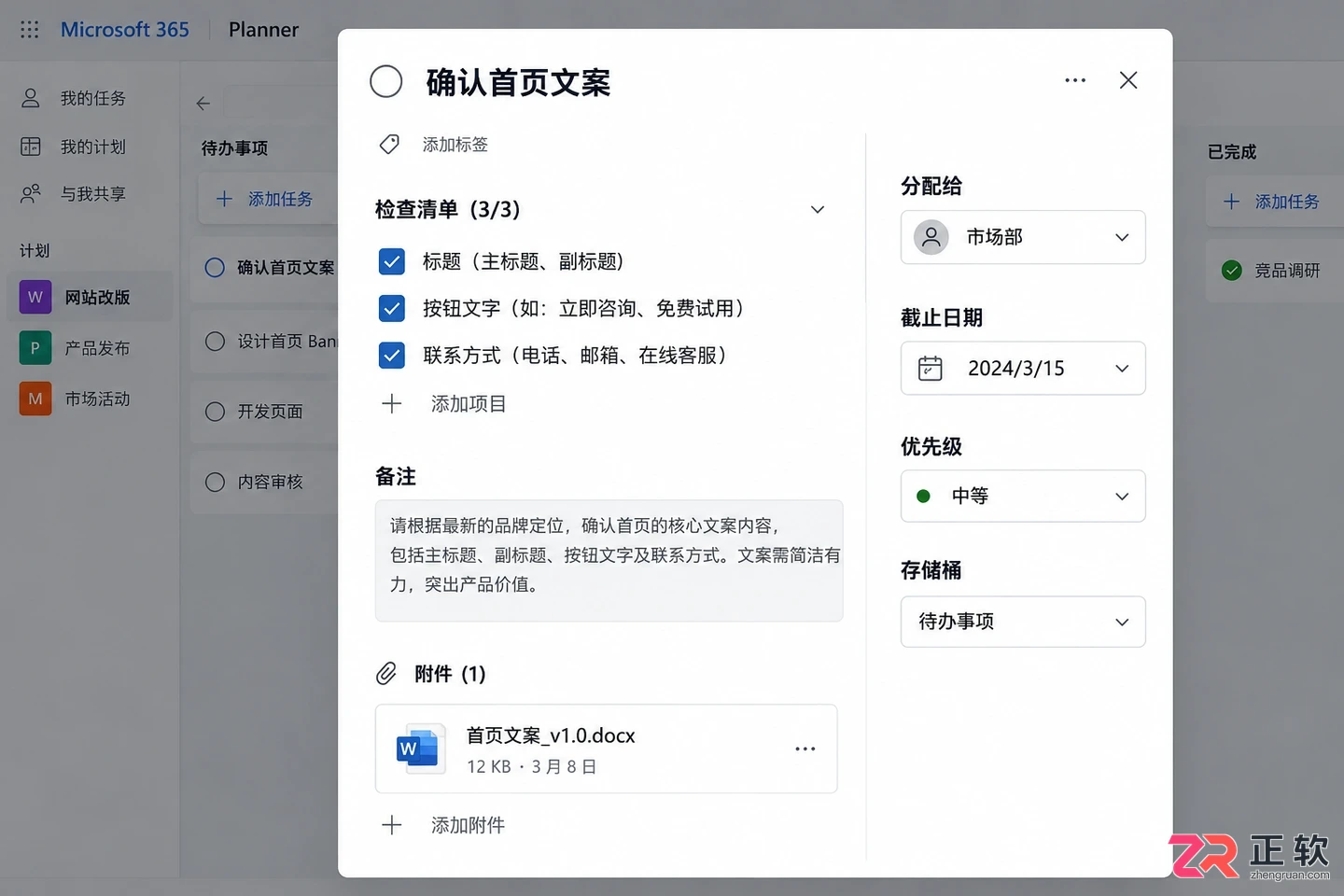Uncheck the 联系方式 checklist item
Image resolution: width=1344 pixels, height=896 pixels.
(392, 355)
